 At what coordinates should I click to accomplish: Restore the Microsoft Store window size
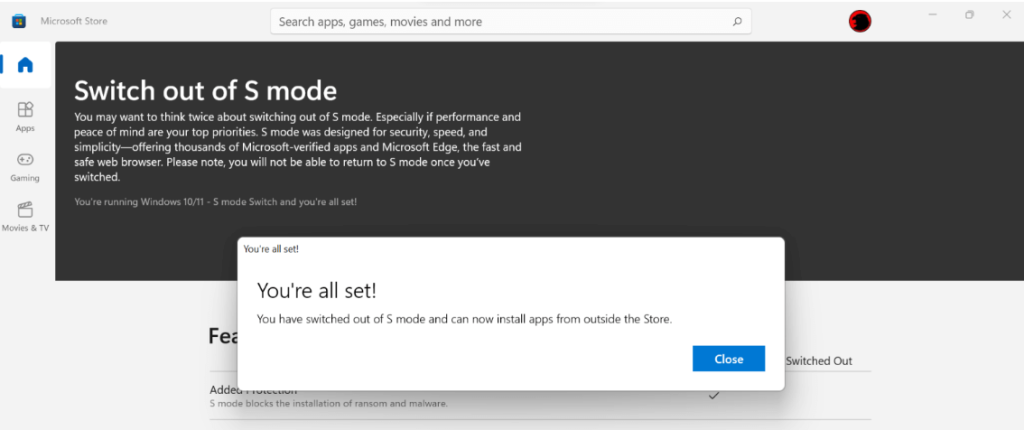pyautogui.click(x=969, y=14)
